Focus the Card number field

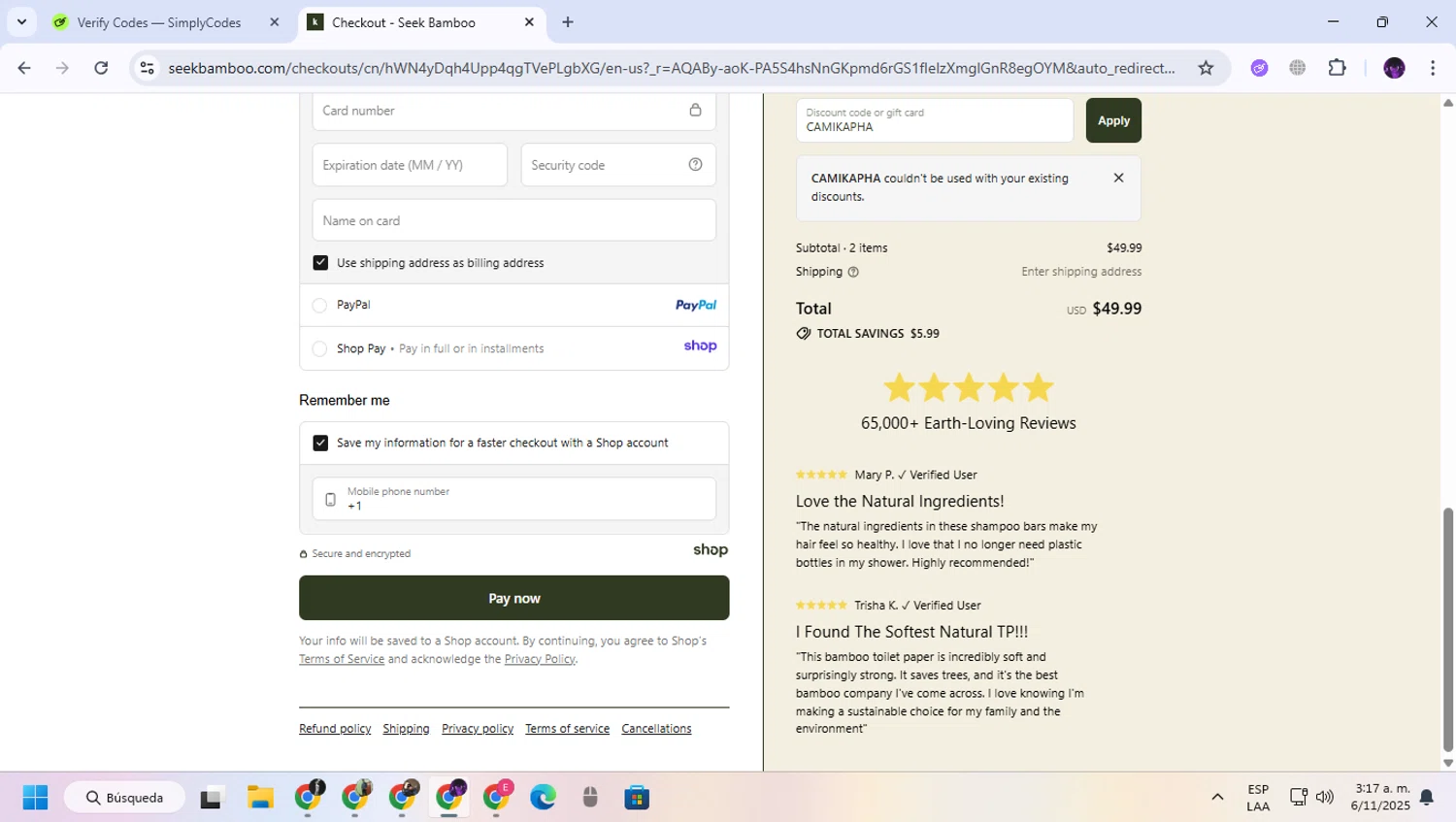point(514,111)
